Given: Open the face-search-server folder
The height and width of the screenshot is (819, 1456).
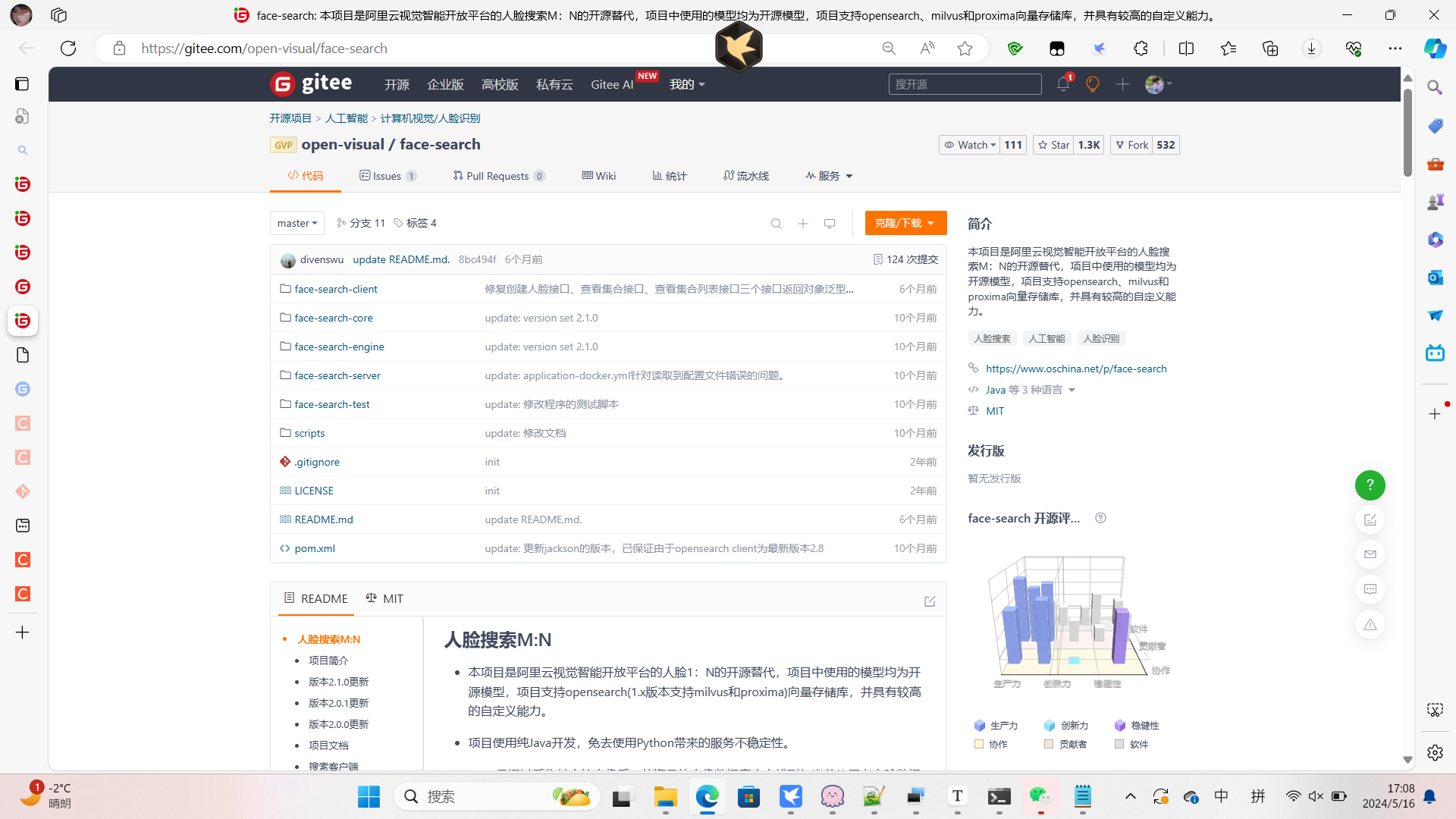Looking at the screenshot, I should 337,375.
